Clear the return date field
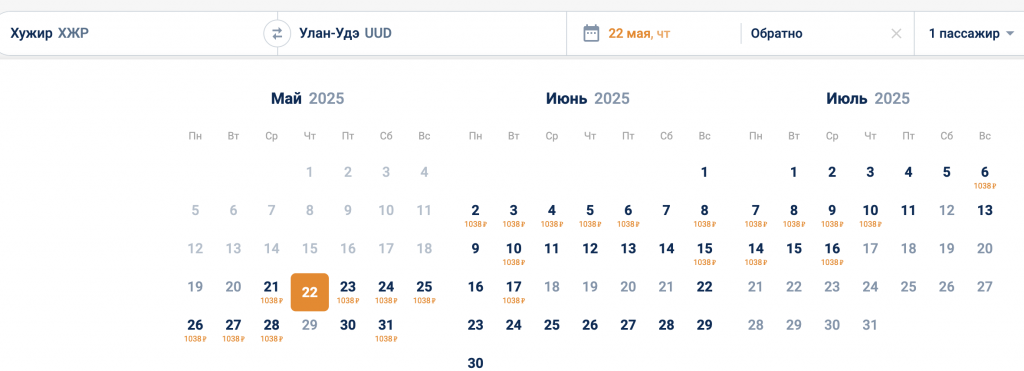Screen dimensions: 1024x371 (x=896, y=33)
